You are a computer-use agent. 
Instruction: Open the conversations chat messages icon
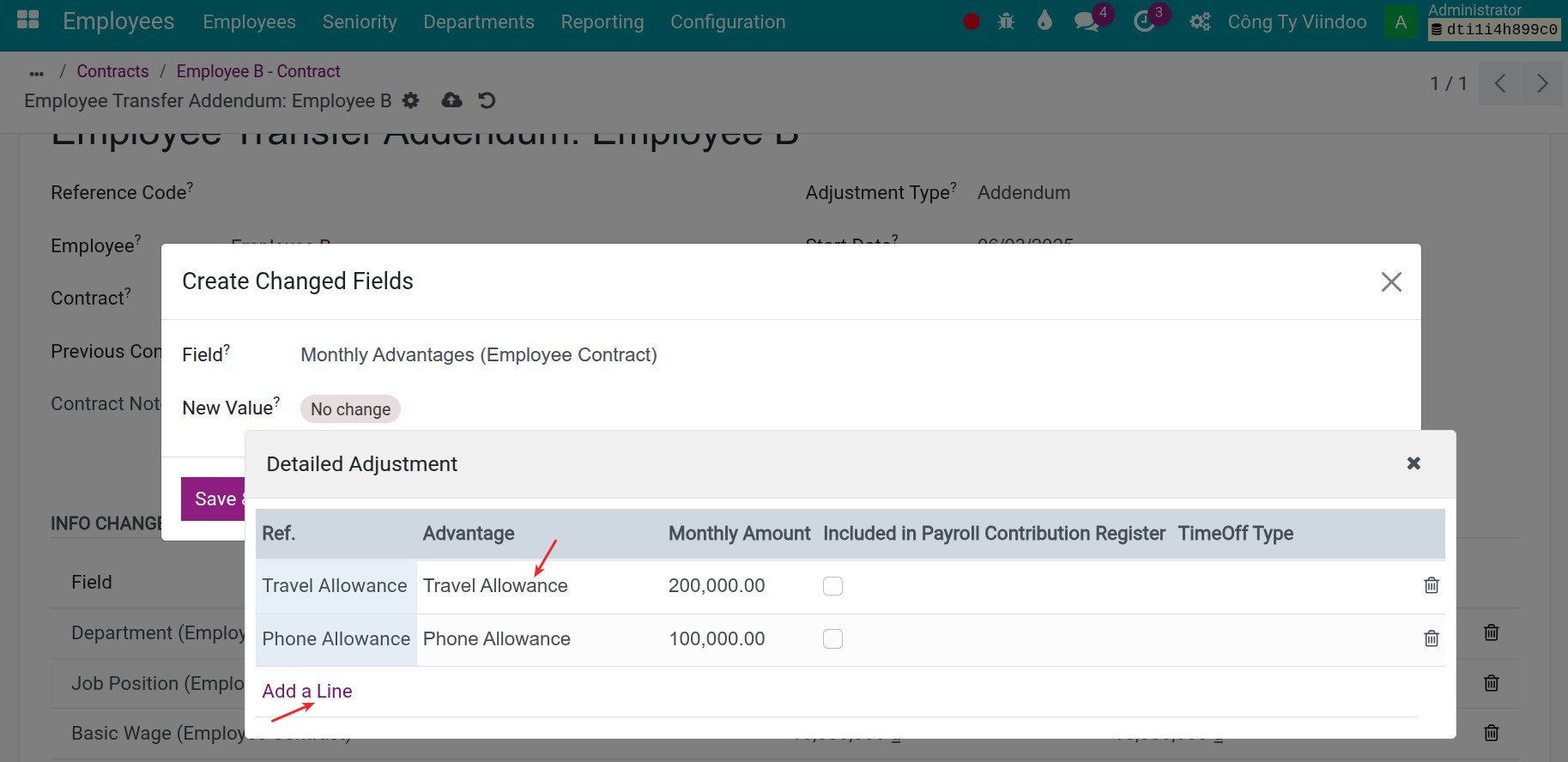tap(1087, 21)
